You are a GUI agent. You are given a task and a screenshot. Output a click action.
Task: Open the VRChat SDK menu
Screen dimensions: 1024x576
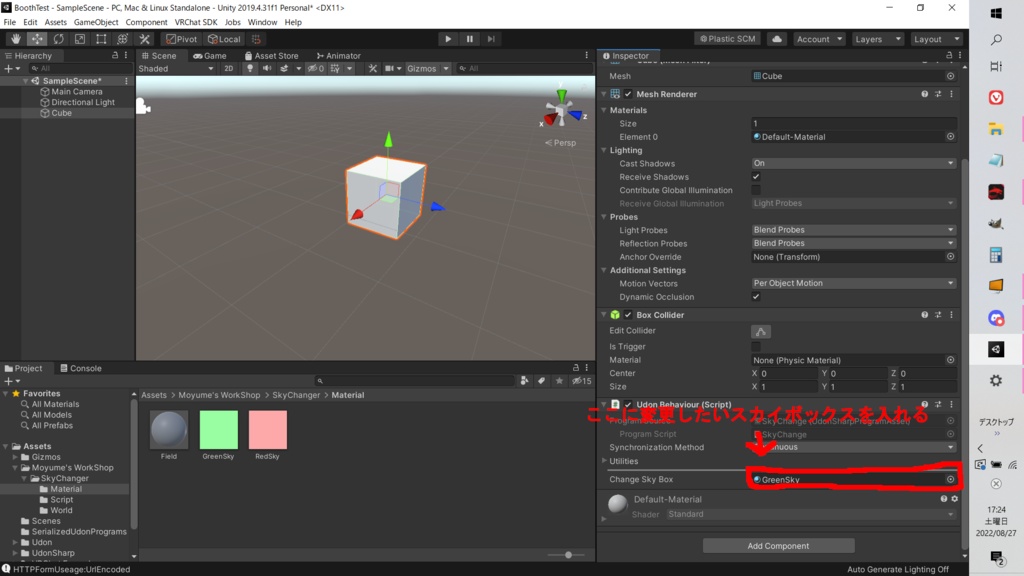tap(196, 22)
